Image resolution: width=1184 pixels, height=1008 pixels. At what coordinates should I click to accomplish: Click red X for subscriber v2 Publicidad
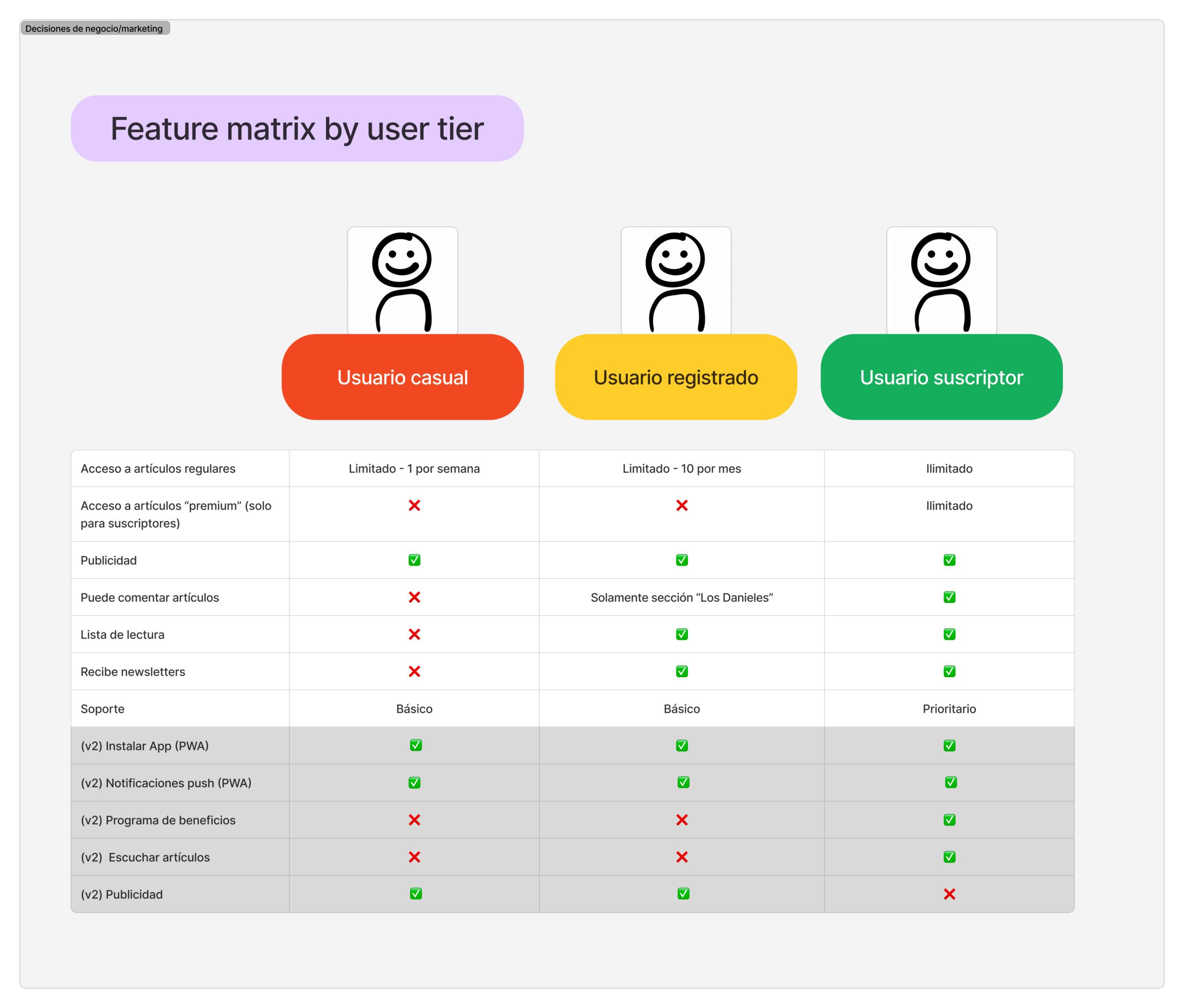tap(949, 894)
